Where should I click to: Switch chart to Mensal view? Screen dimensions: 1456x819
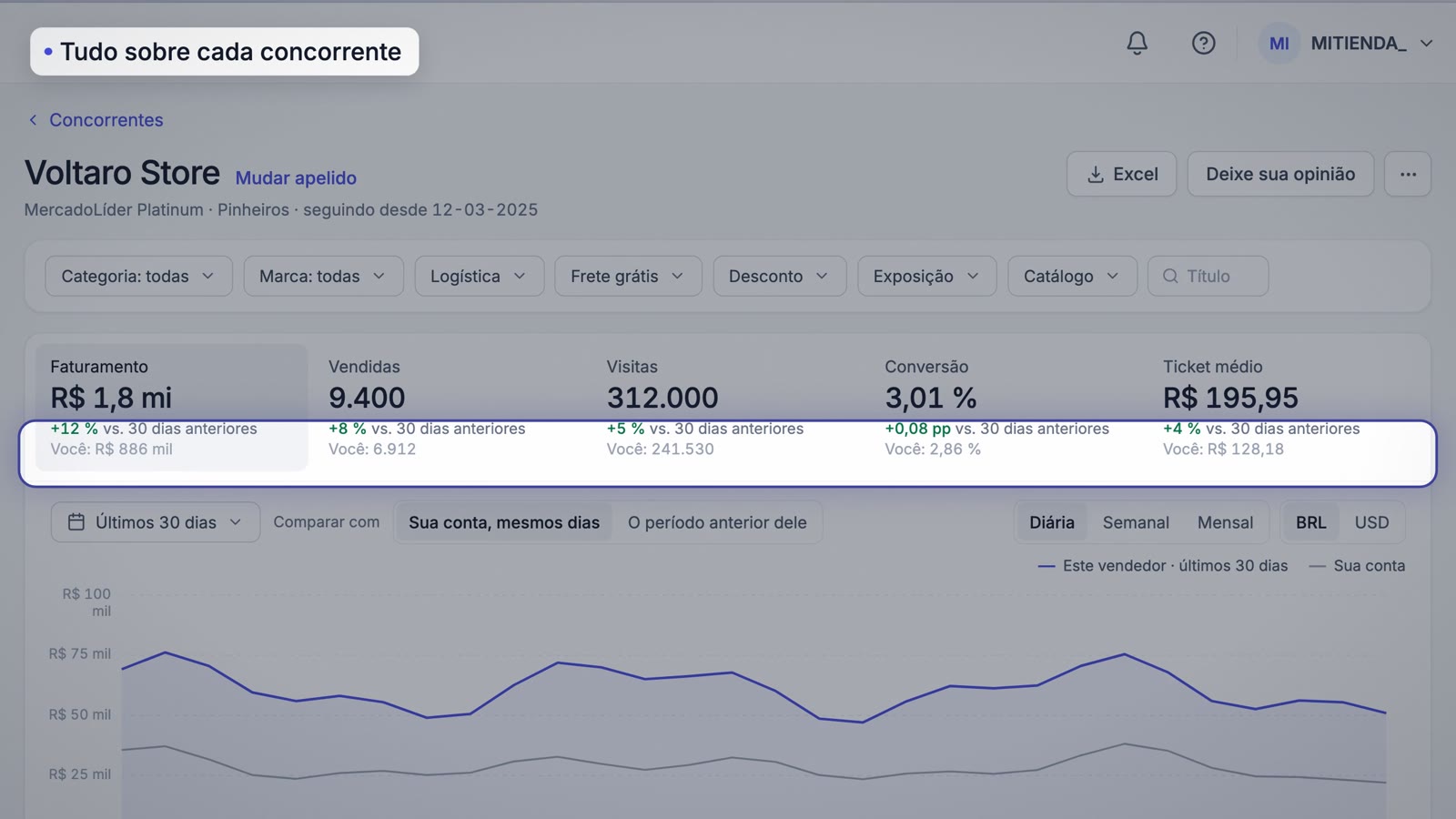[x=1225, y=522]
